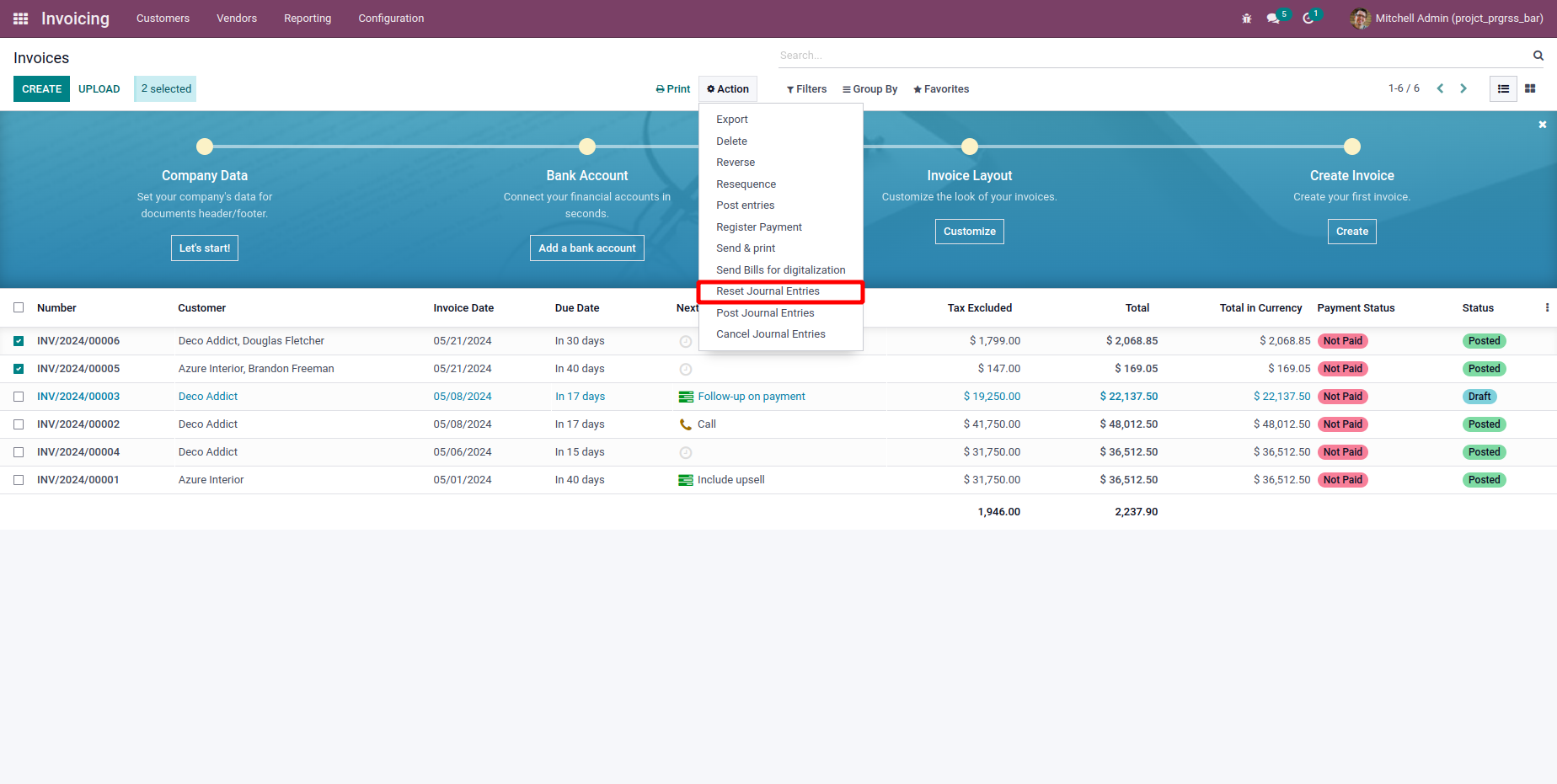Select Send & print action

781,248
